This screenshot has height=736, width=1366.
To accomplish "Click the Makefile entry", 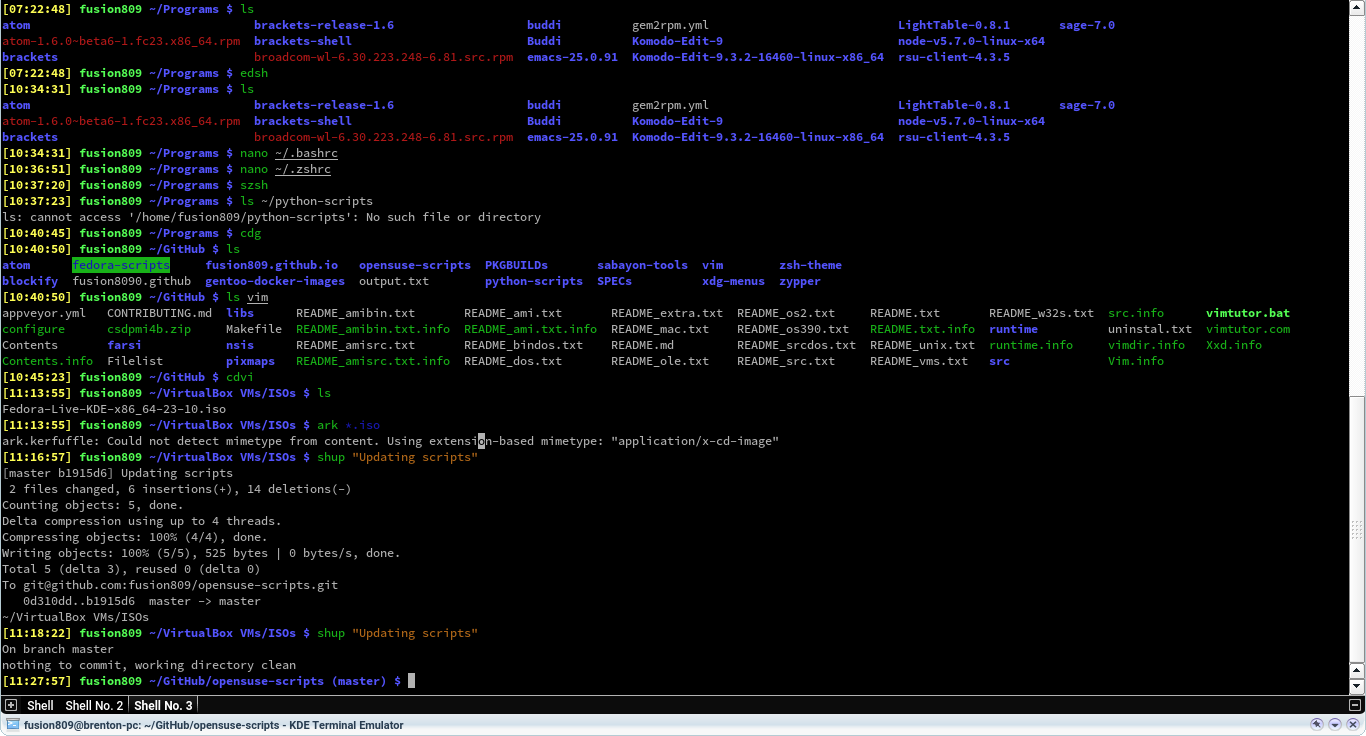I will click(x=254, y=329).
